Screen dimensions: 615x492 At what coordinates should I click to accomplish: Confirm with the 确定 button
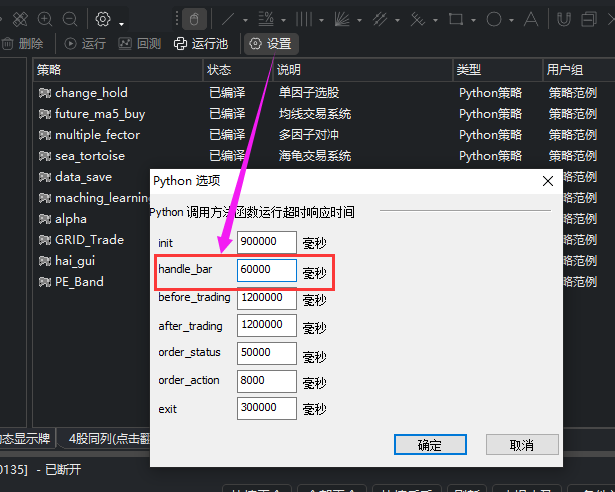click(x=430, y=445)
